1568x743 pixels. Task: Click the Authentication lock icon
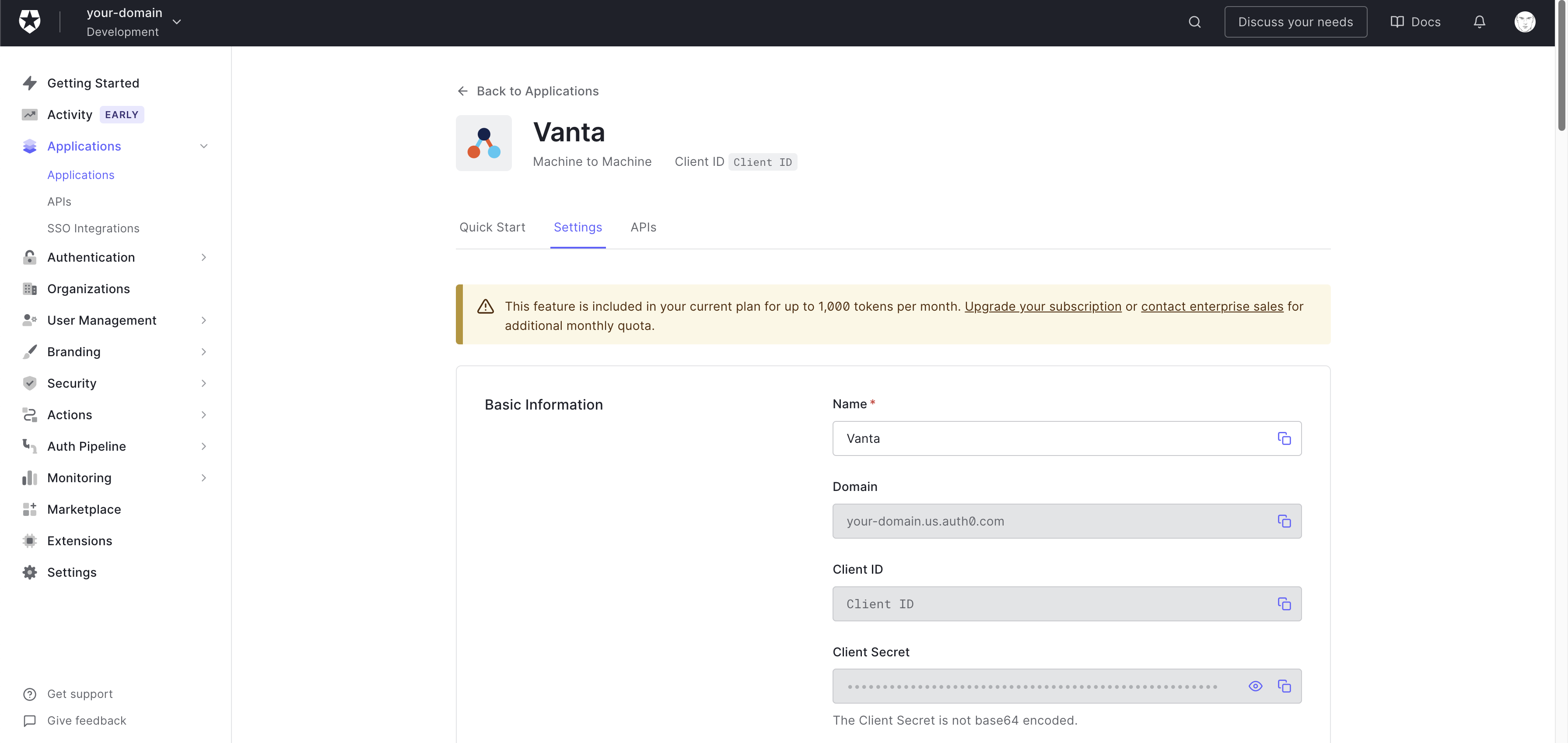pyautogui.click(x=29, y=257)
